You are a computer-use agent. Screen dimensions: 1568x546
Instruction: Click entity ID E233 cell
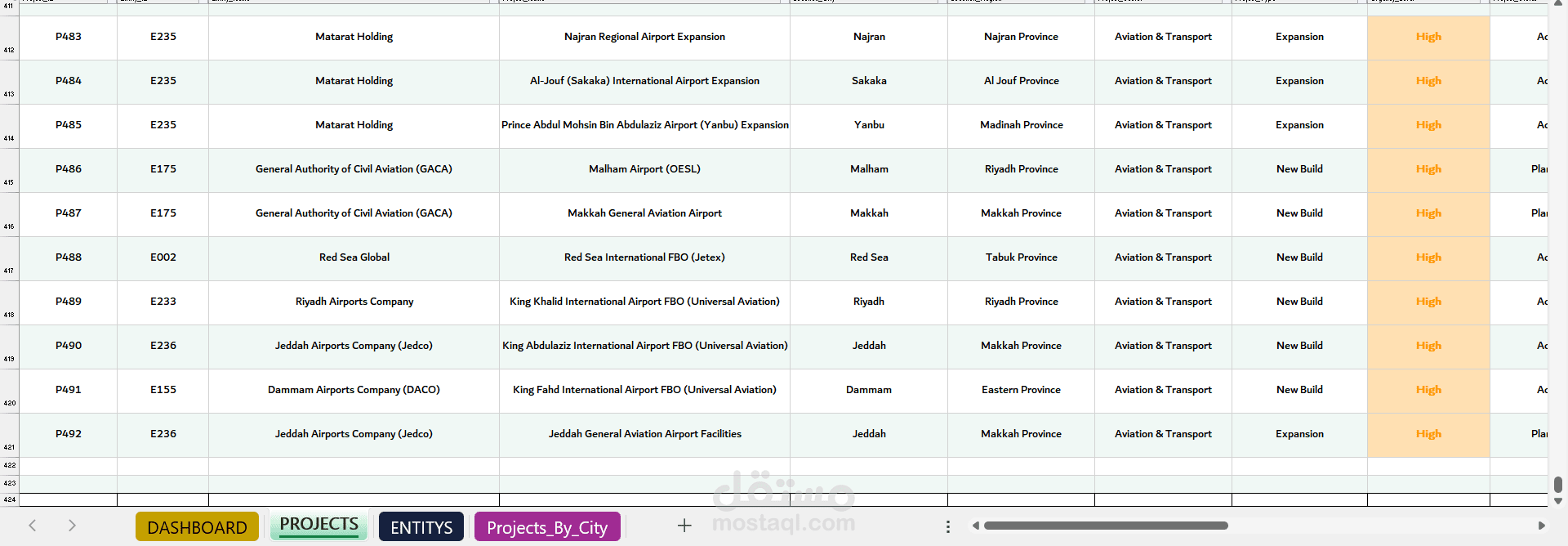coord(163,302)
